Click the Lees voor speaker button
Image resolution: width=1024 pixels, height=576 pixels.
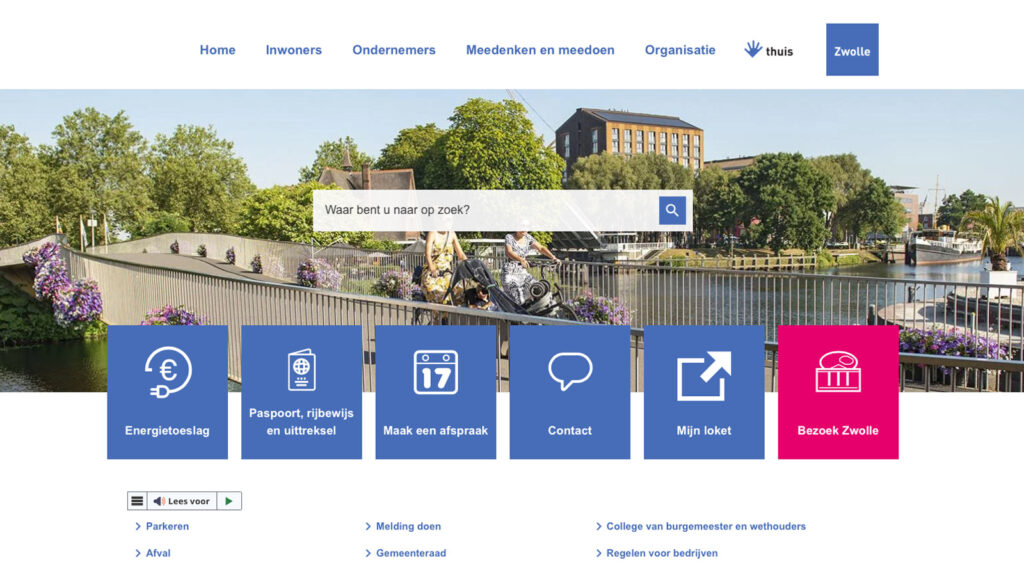point(182,501)
